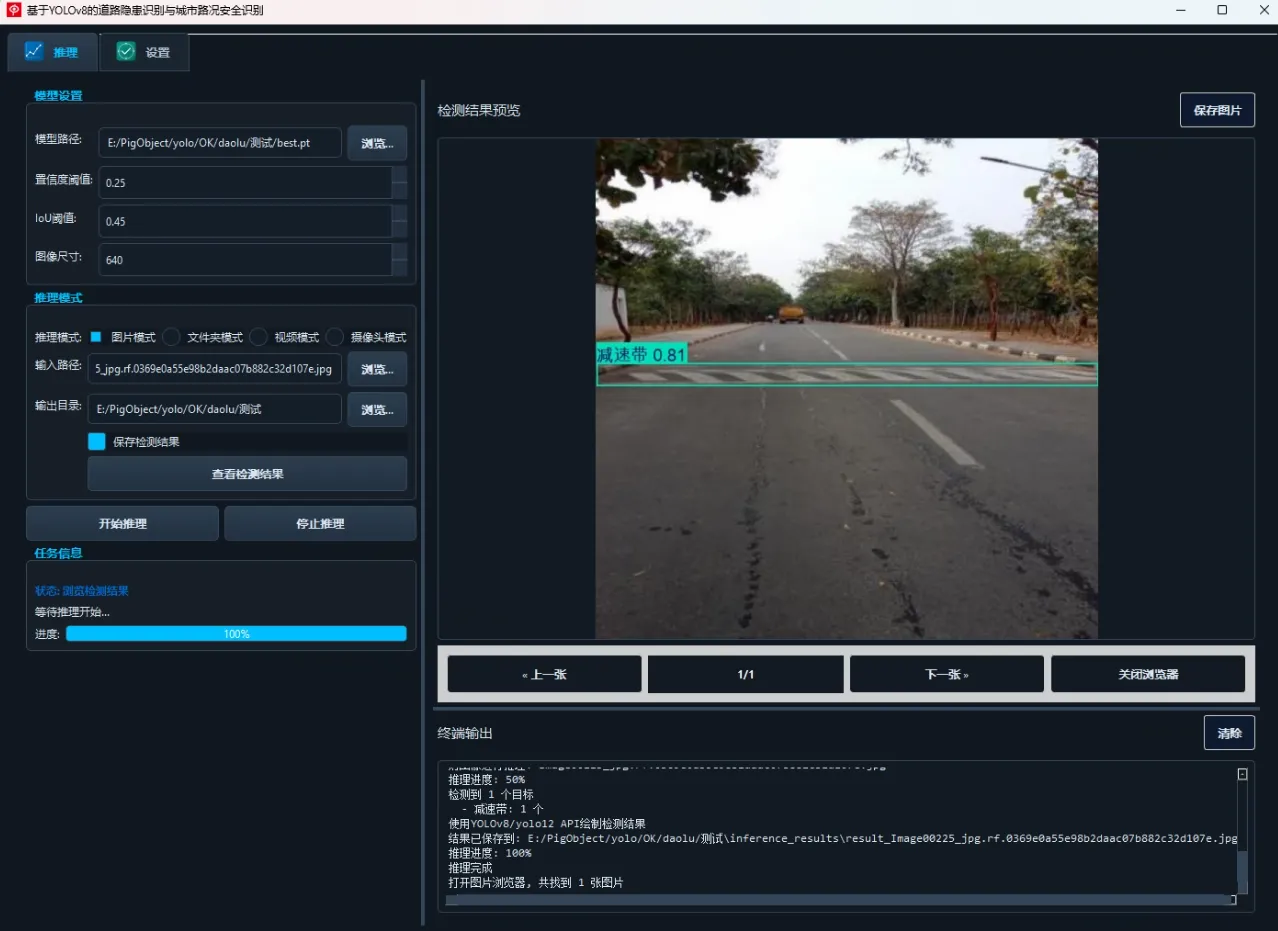
Task: Click 保存图片 to save the result
Action: point(1217,110)
